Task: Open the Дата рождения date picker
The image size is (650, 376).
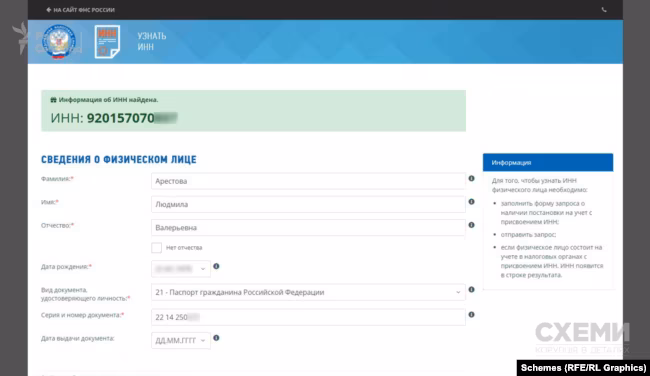Action: [181, 269]
